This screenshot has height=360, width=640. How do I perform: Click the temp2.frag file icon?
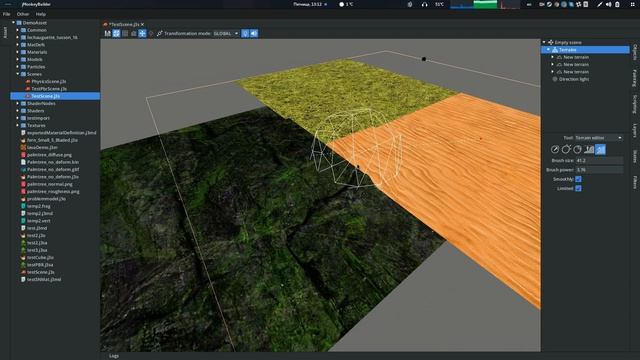point(23,207)
